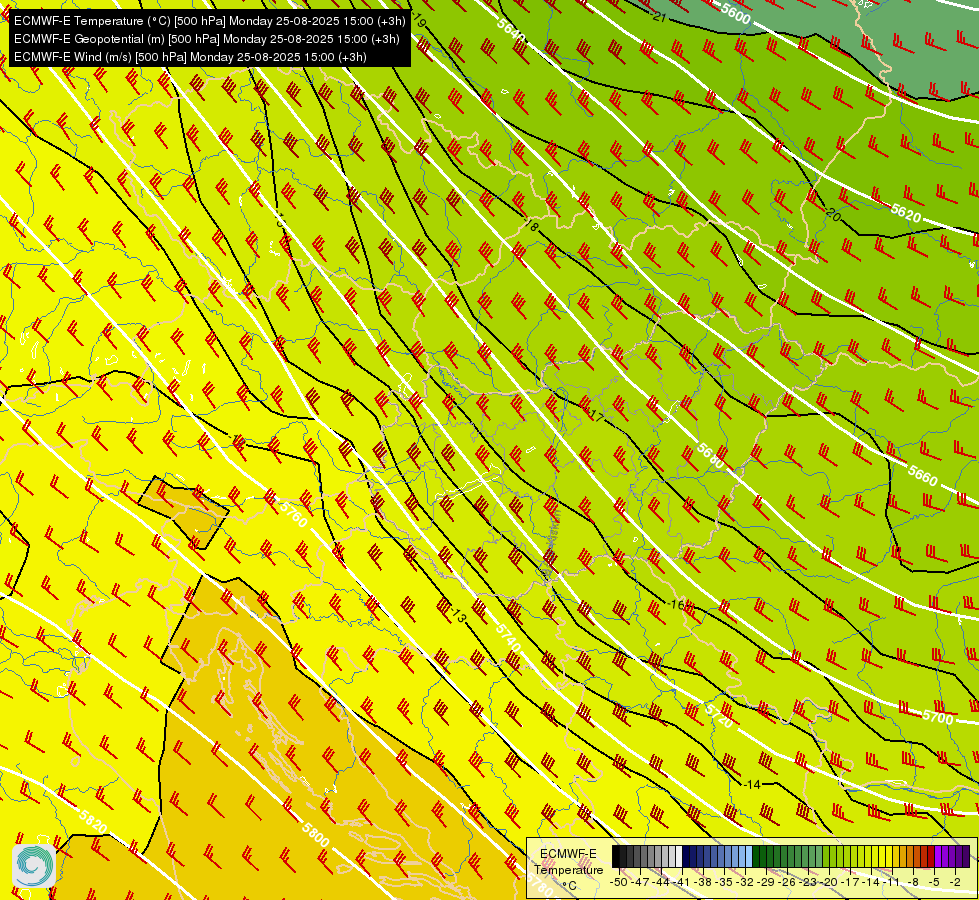The width and height of the screenshot is (979, 900).
Task: Click the ECMWF-E Geopotential 500 hPa title line
Action: coord(207,39)
